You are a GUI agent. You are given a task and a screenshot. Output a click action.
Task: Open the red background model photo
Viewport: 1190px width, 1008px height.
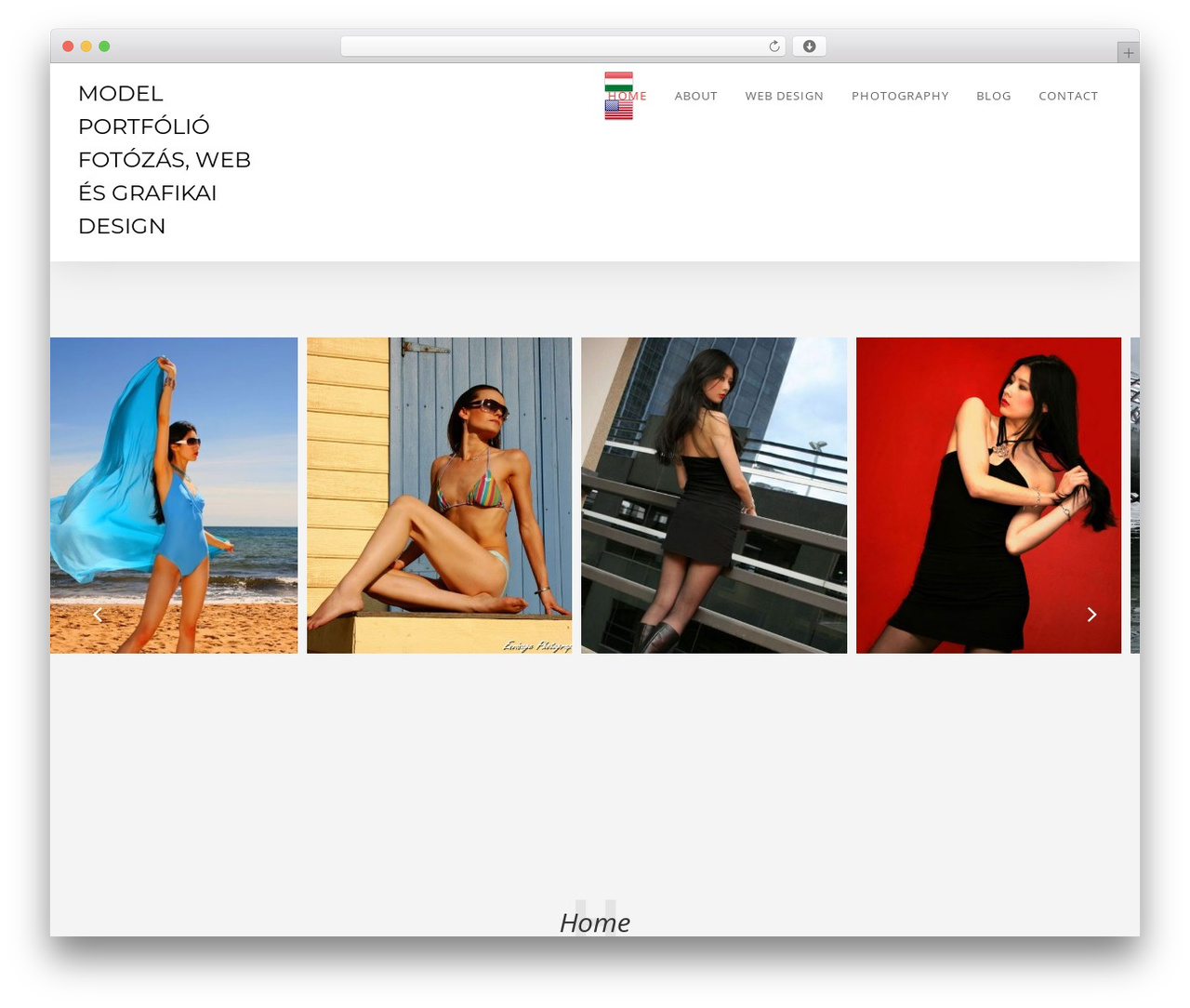tap(988, 496)
